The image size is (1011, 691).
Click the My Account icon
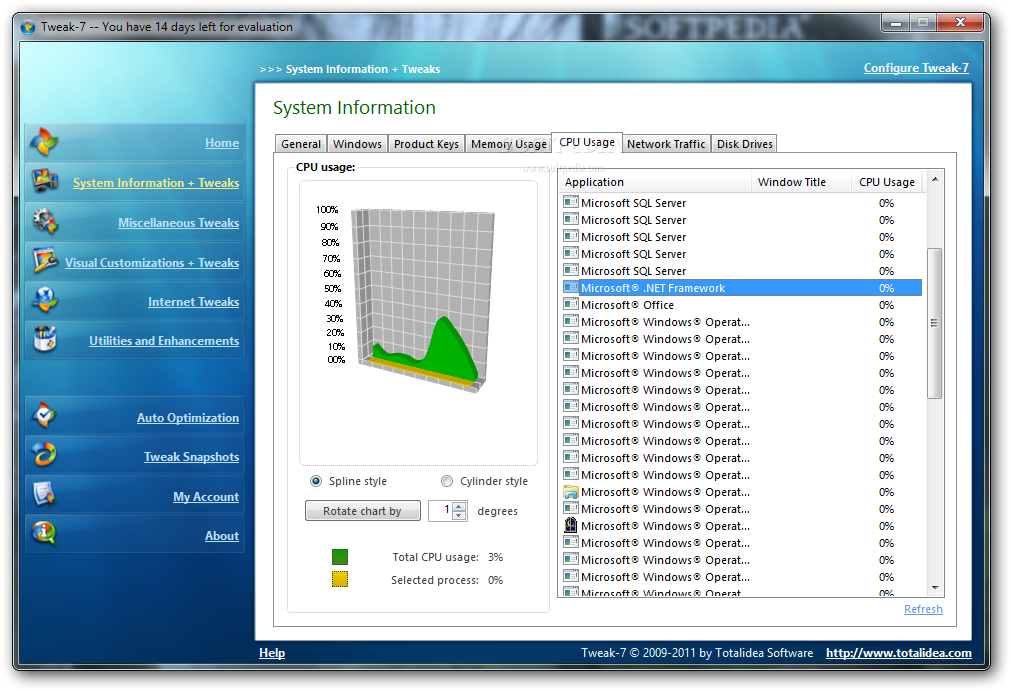click(44, 495)
